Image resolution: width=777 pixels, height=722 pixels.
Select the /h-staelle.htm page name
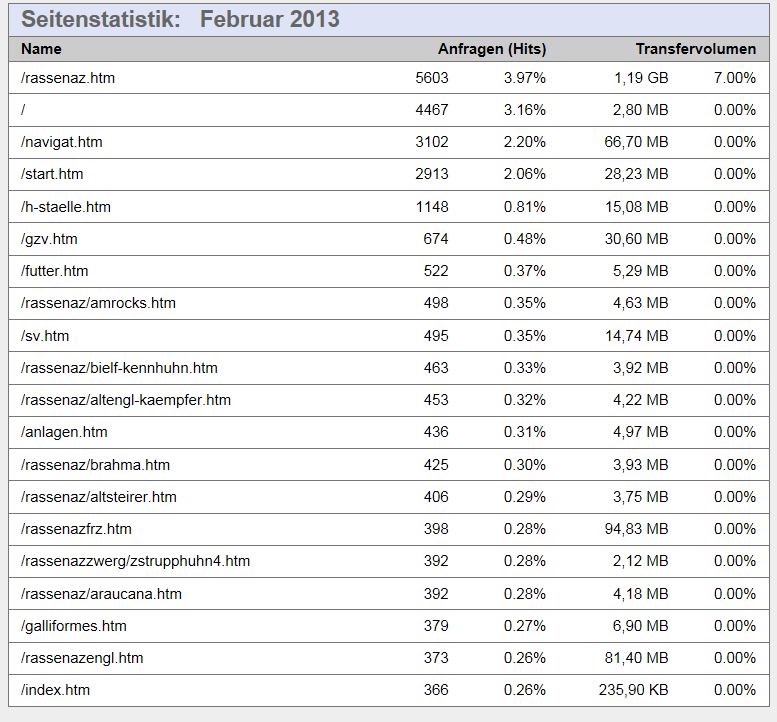point(66,207)
